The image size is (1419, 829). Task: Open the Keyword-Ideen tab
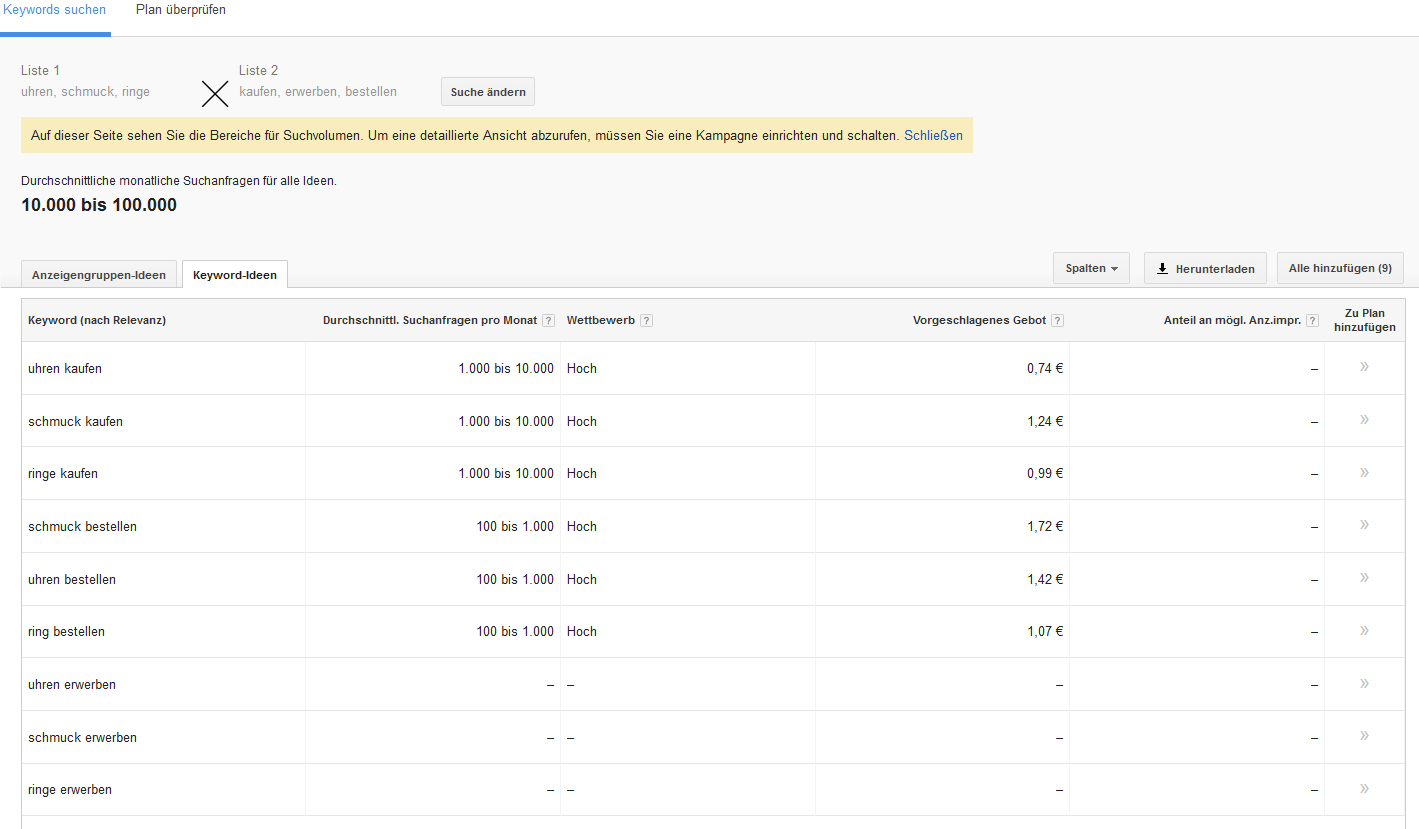(234, 273)
